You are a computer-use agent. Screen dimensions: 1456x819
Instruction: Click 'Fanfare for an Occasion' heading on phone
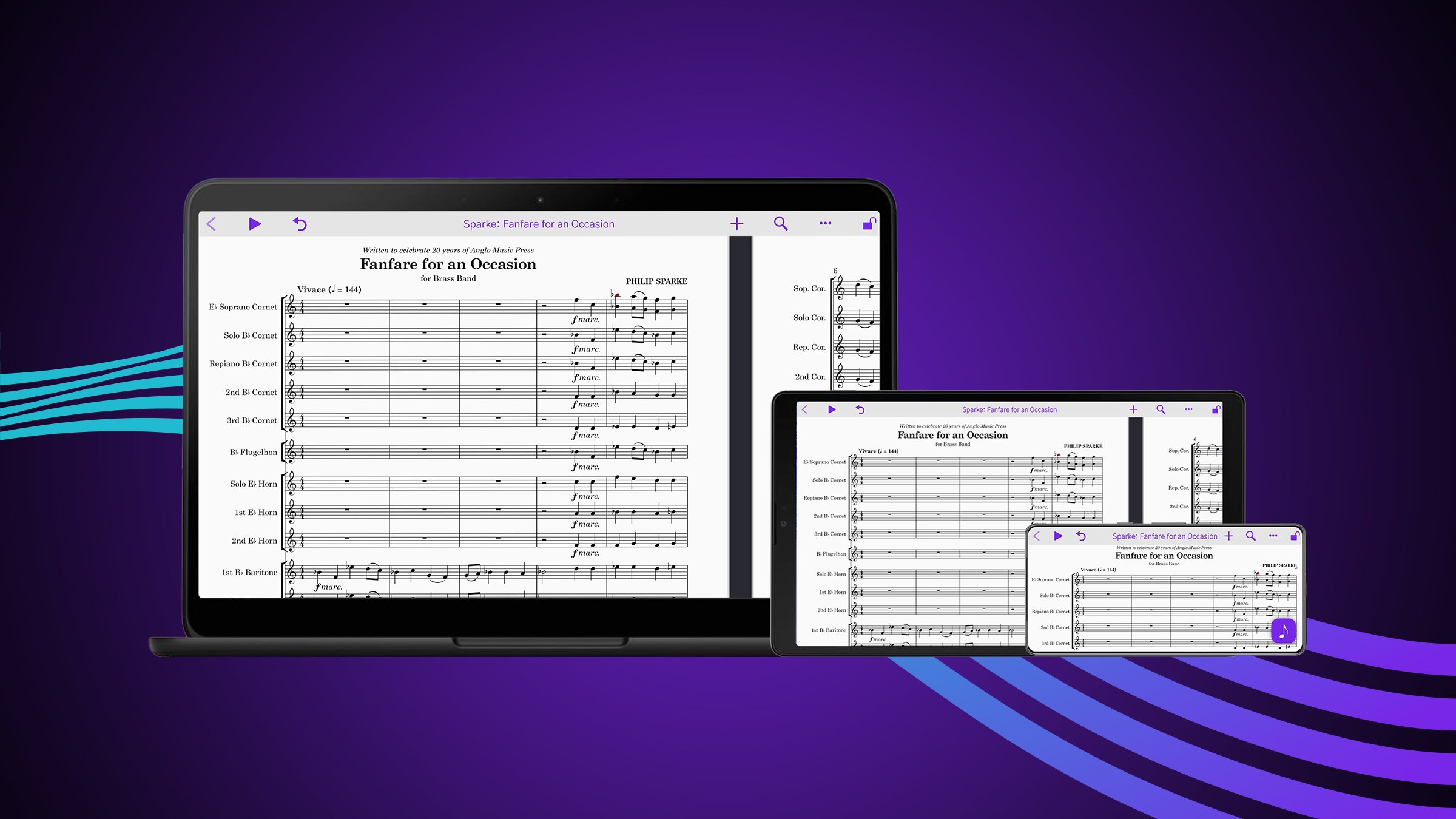[x=1164, y=556]
